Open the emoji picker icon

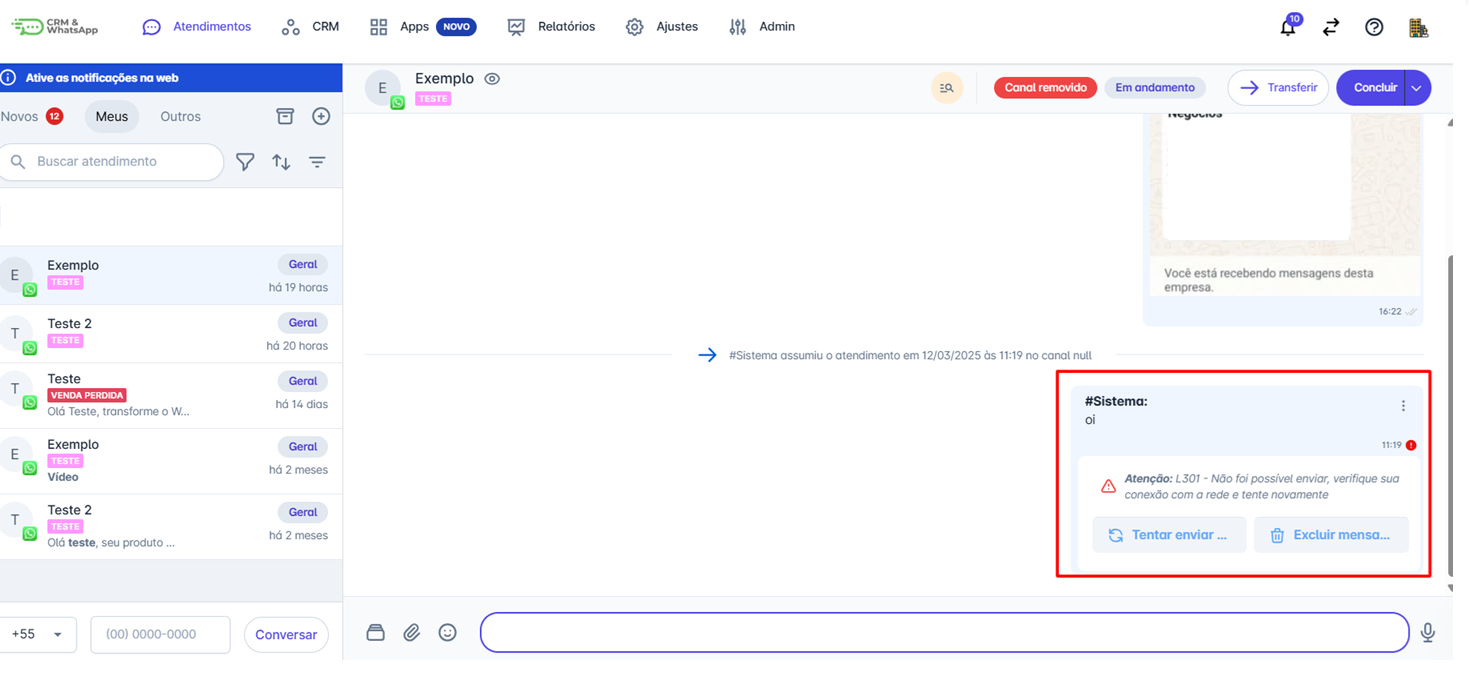point(448,632)
